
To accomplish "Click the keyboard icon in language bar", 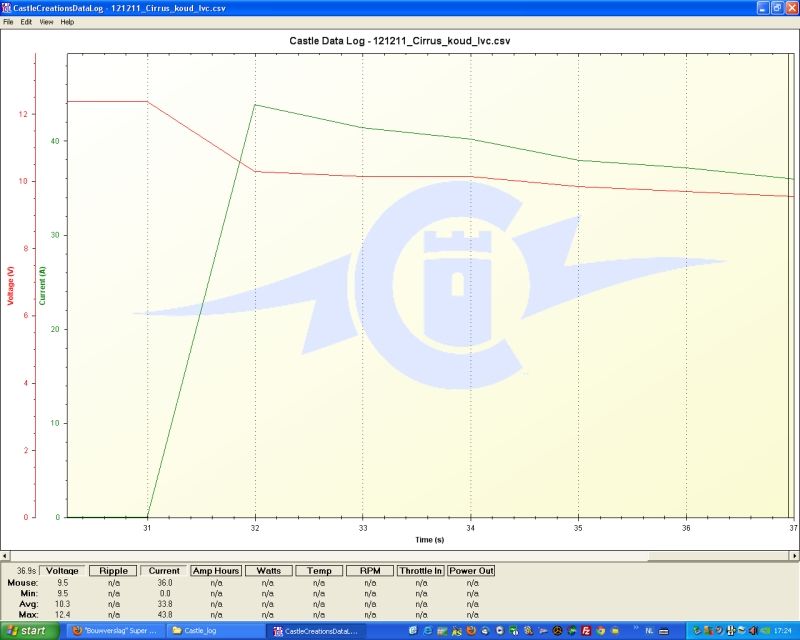I will 663,631.
